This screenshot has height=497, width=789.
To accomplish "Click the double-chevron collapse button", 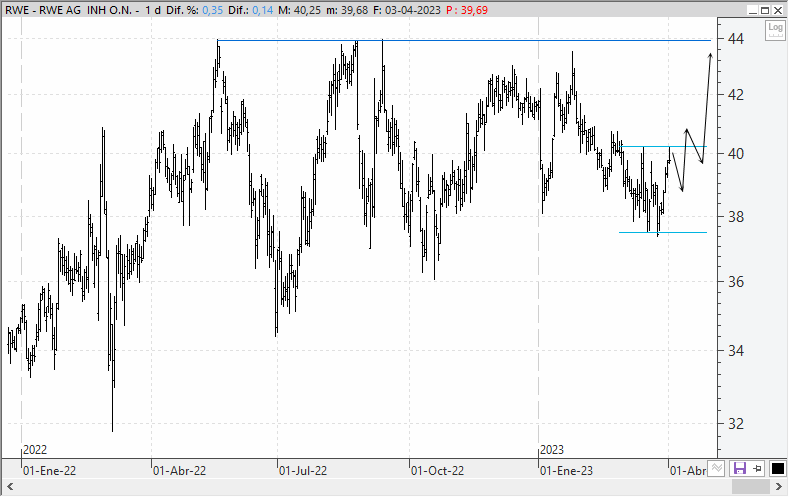I will 717,468.
